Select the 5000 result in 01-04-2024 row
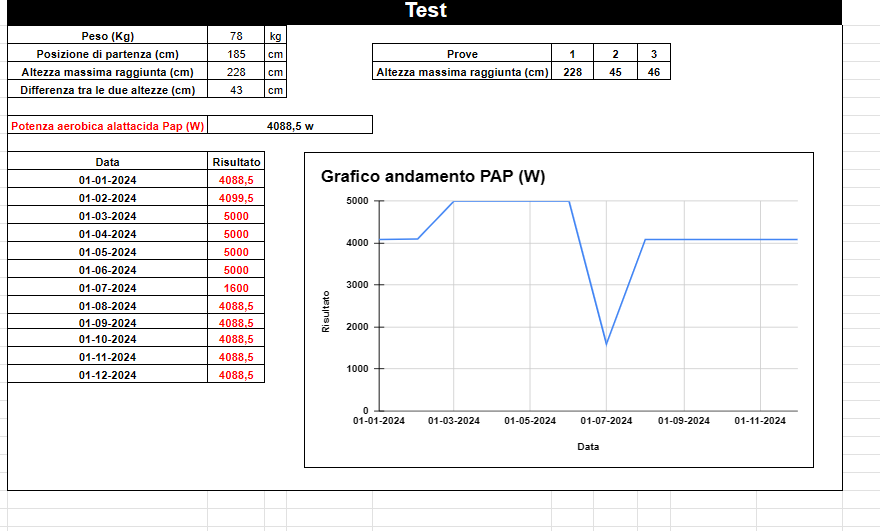Image resolution: width=880 pixels, height=531 pixels. [236, 233]
